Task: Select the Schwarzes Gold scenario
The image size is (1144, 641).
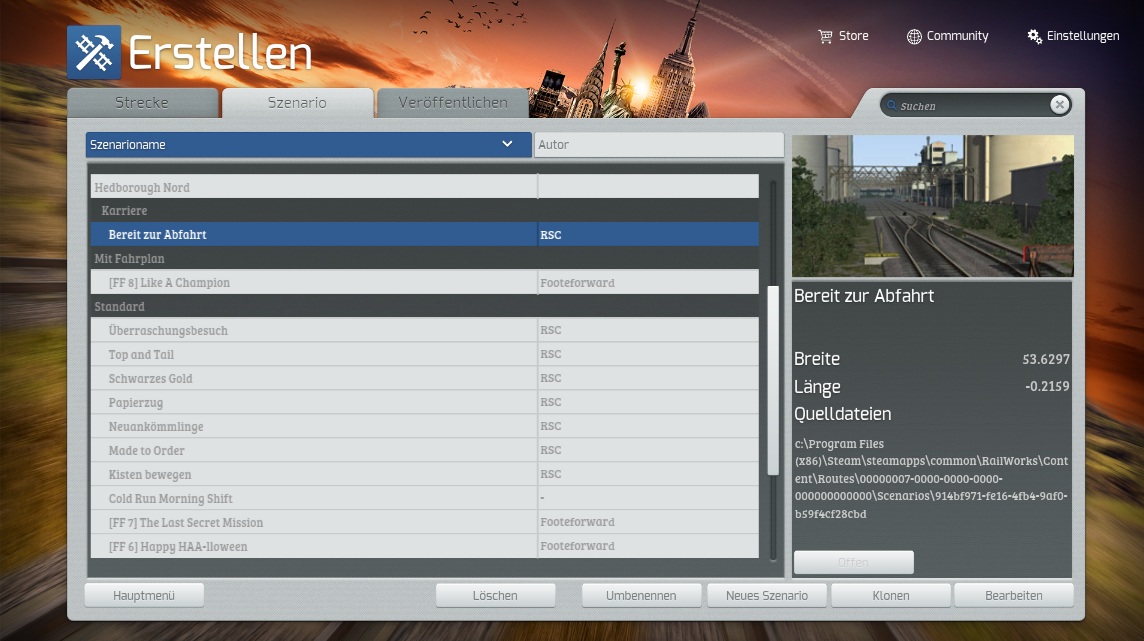Action: (150, 379)
